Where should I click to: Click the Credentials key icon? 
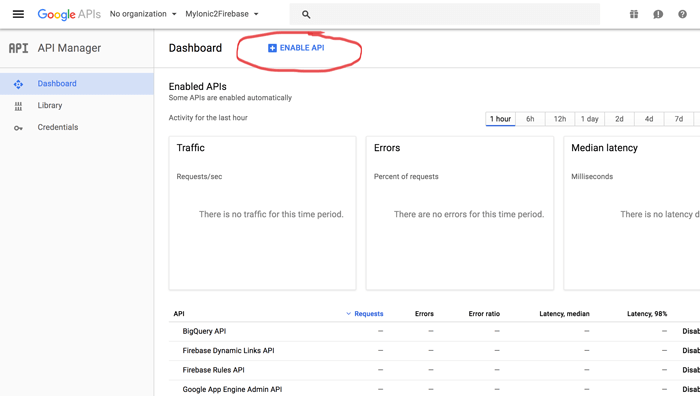[18, 128]
